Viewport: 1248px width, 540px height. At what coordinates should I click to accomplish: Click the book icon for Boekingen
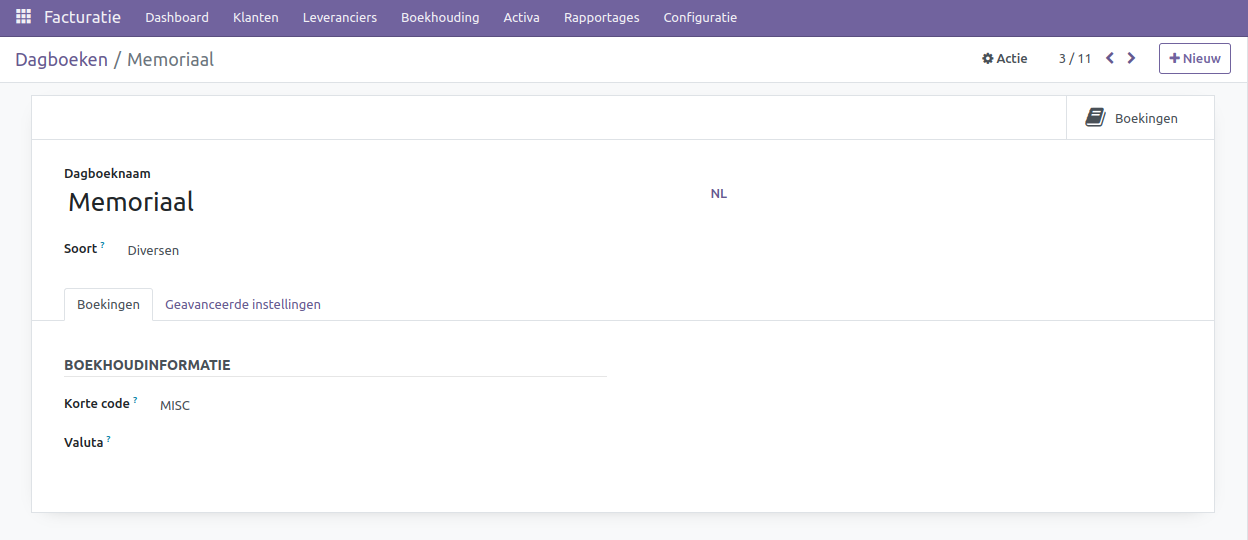[x=1095, y=118]
